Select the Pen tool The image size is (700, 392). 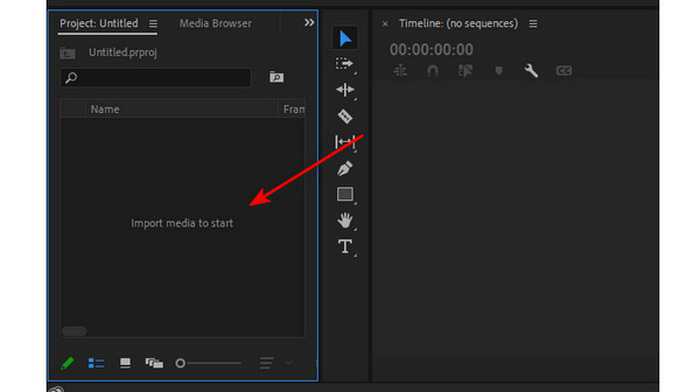coord(345,168)
